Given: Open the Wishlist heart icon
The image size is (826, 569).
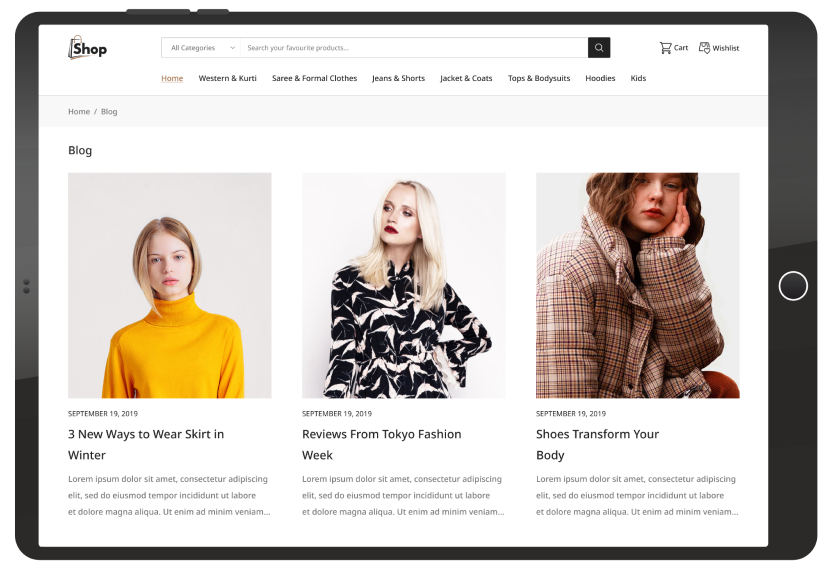Looking at the screenshot, I should (x=704, y=48).
